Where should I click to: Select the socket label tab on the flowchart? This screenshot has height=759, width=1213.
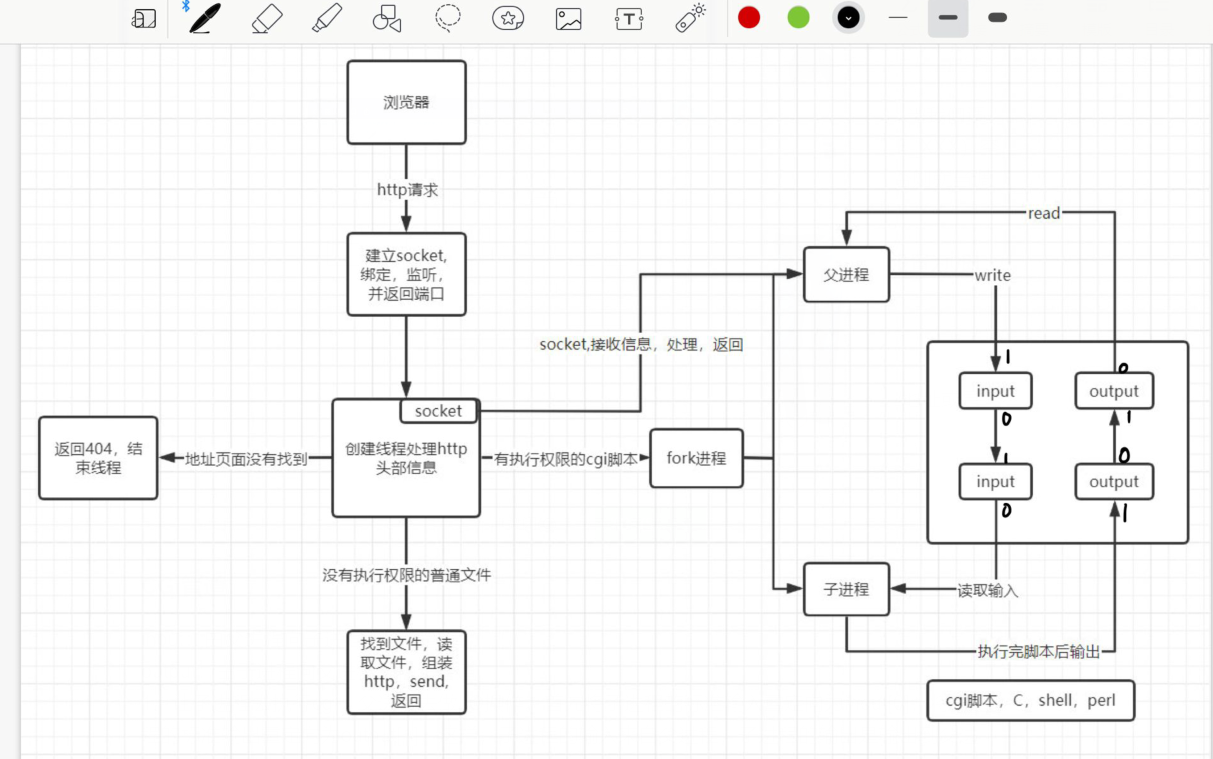point(438,410)
